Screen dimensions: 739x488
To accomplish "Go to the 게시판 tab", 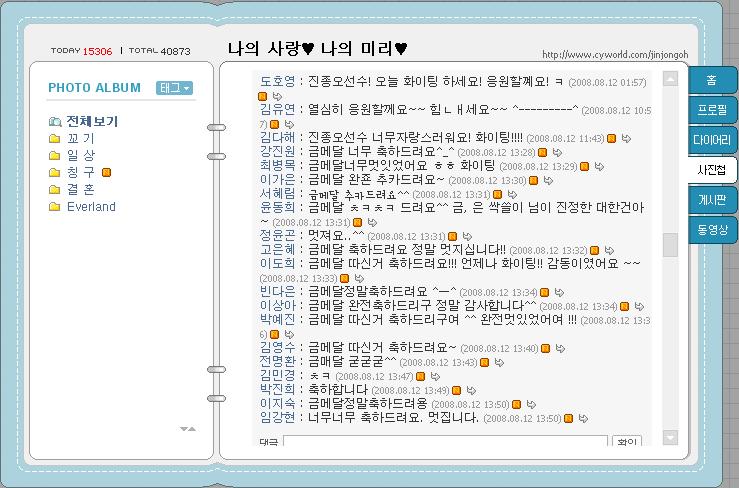I will (713, 200).
